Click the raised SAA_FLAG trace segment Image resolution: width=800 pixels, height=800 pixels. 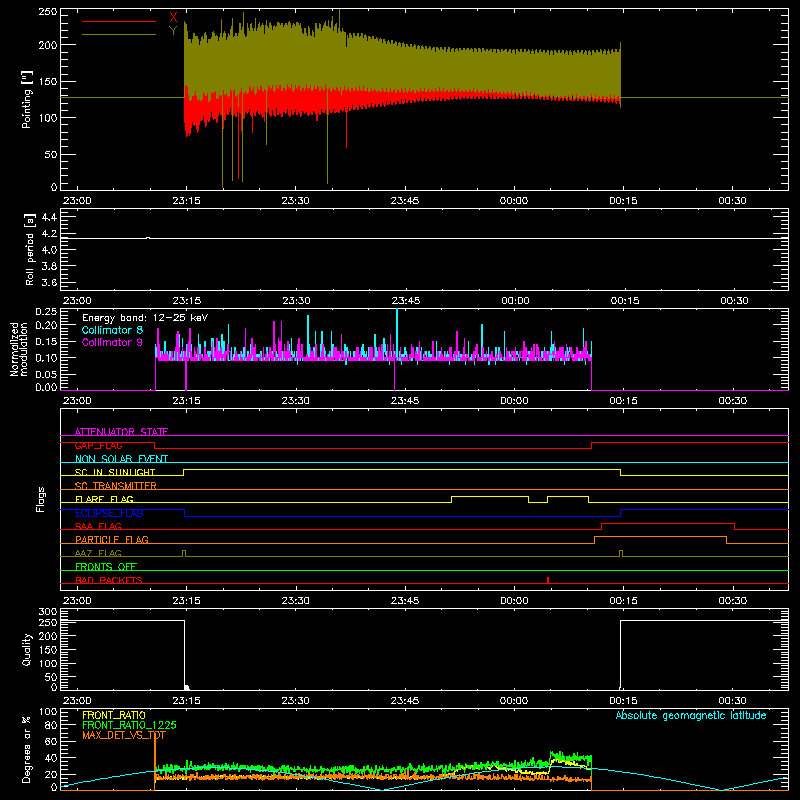[668, 523]
